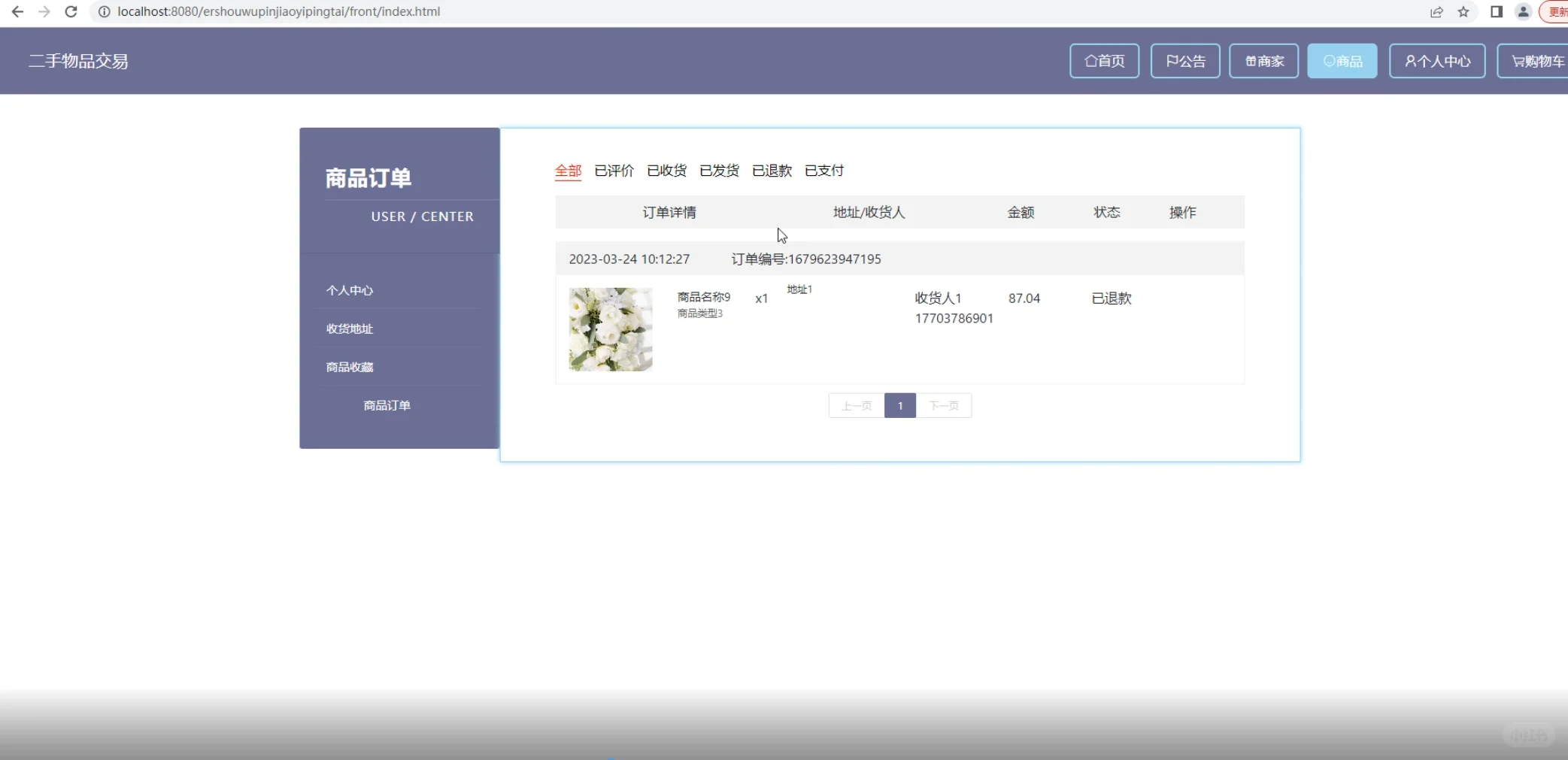Open the 公告 announcements icon

[x=1184, y=61]
